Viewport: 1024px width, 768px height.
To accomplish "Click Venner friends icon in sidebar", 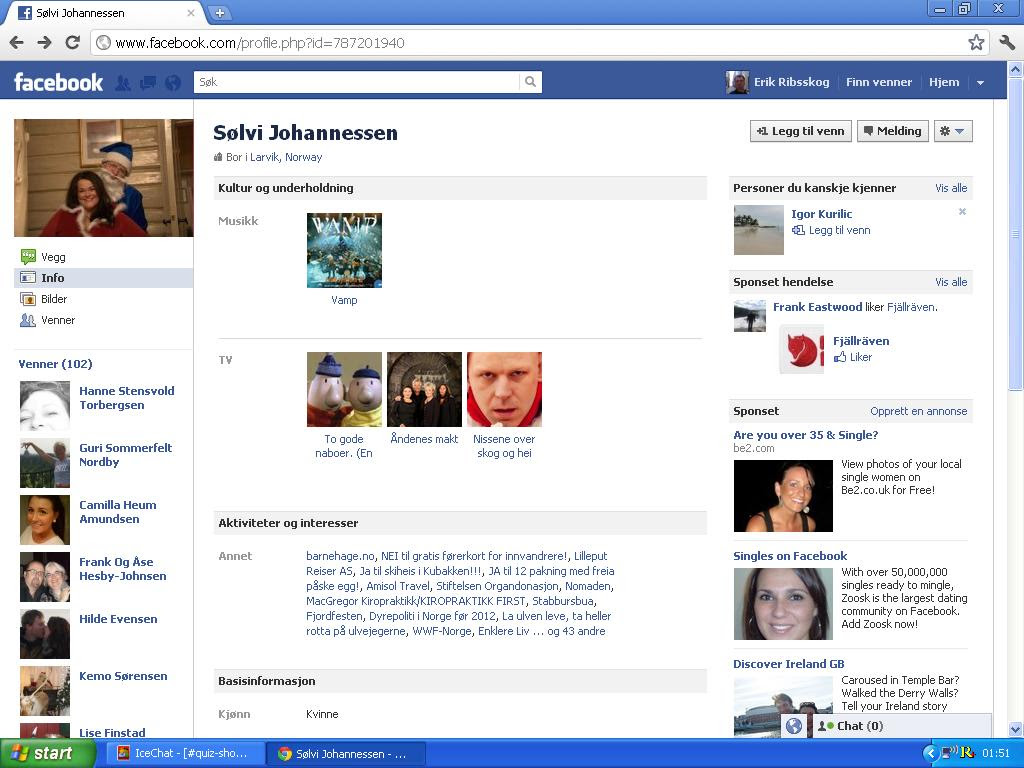I will tap(27, 320).
